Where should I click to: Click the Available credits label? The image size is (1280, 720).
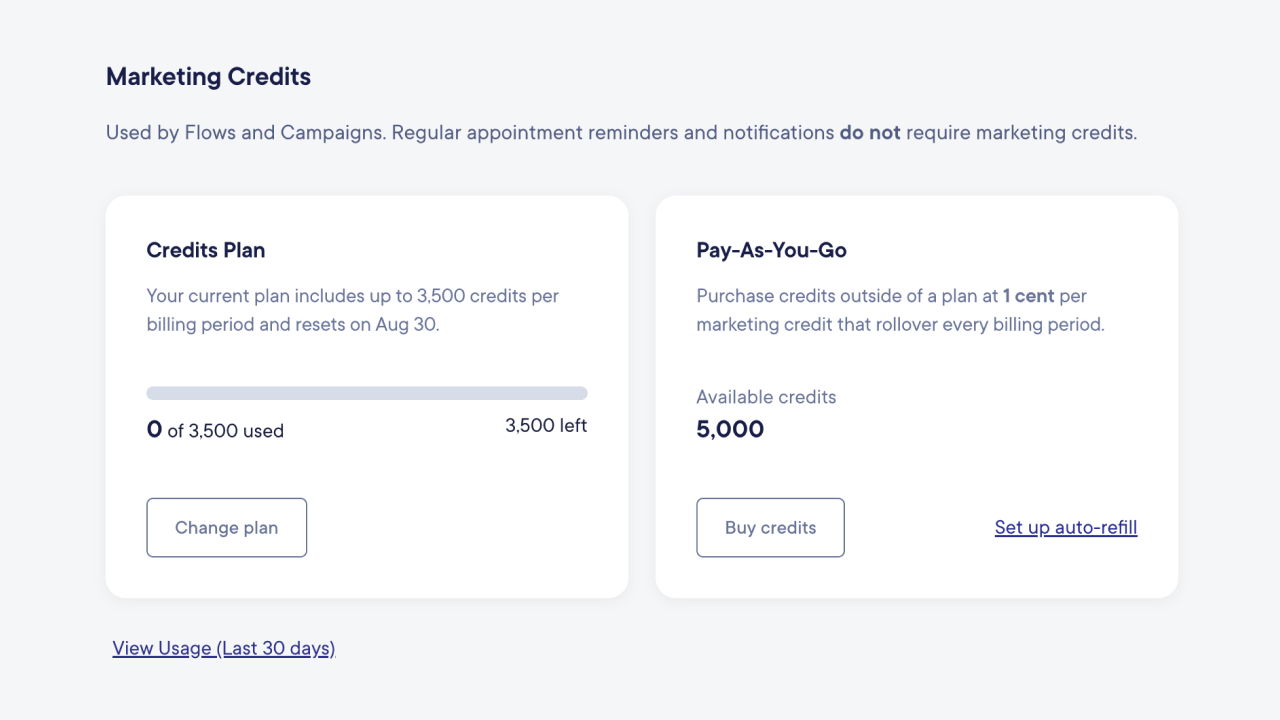(766, 397)
